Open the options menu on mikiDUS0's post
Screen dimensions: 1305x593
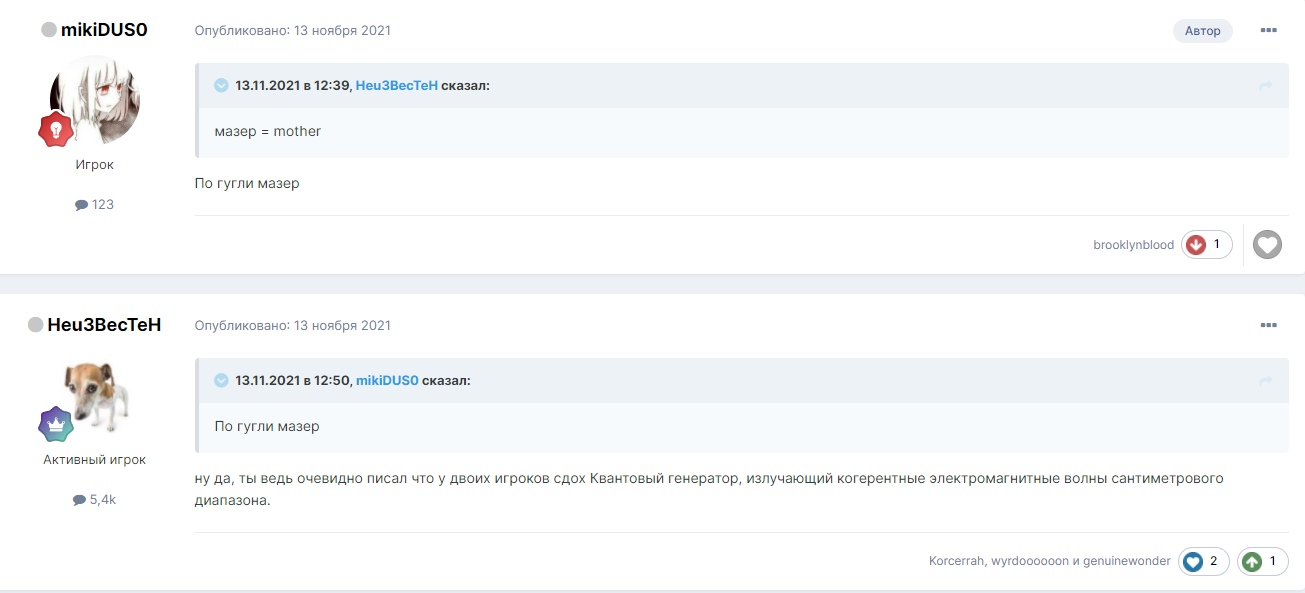[x=1268, y=31]
